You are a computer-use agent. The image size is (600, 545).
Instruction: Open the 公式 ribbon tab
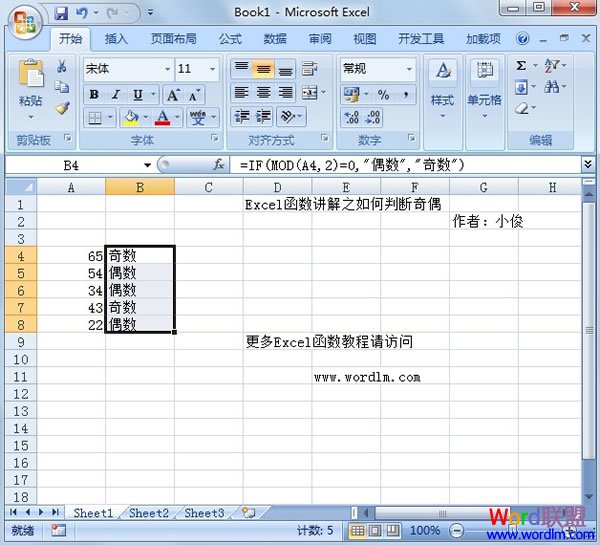click(x=230, y=39)
